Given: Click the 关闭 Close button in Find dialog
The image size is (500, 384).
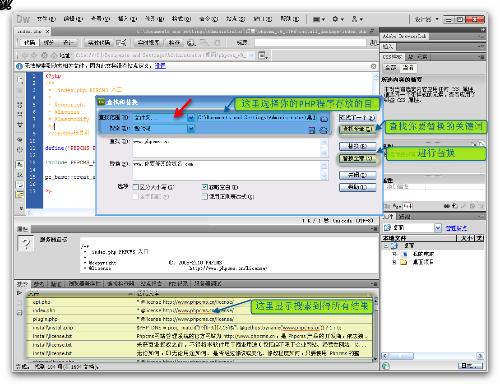Looking at the screenshot, I should pos(357,175).
